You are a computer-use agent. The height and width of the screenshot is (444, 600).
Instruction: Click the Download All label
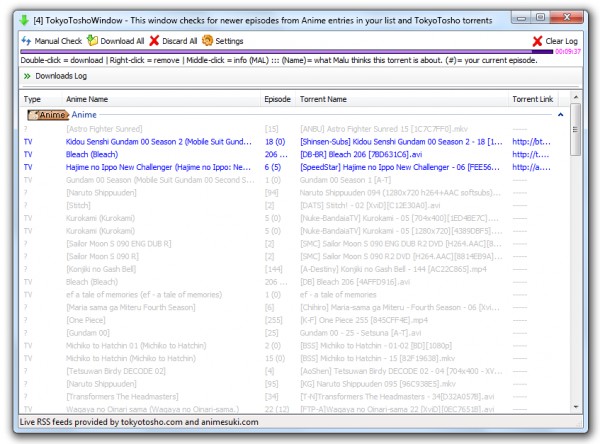(x=122, y=41)
